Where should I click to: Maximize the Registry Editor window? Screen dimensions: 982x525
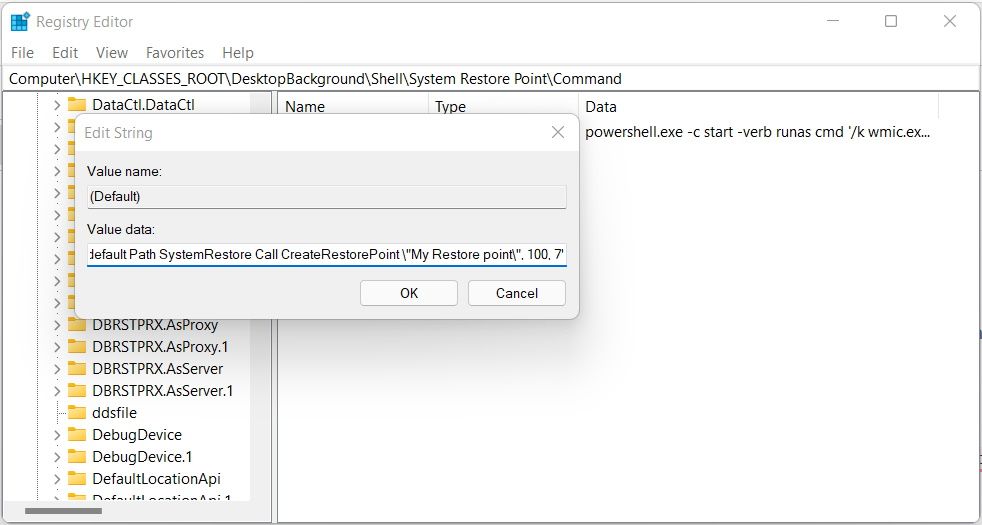coord(891,21)
